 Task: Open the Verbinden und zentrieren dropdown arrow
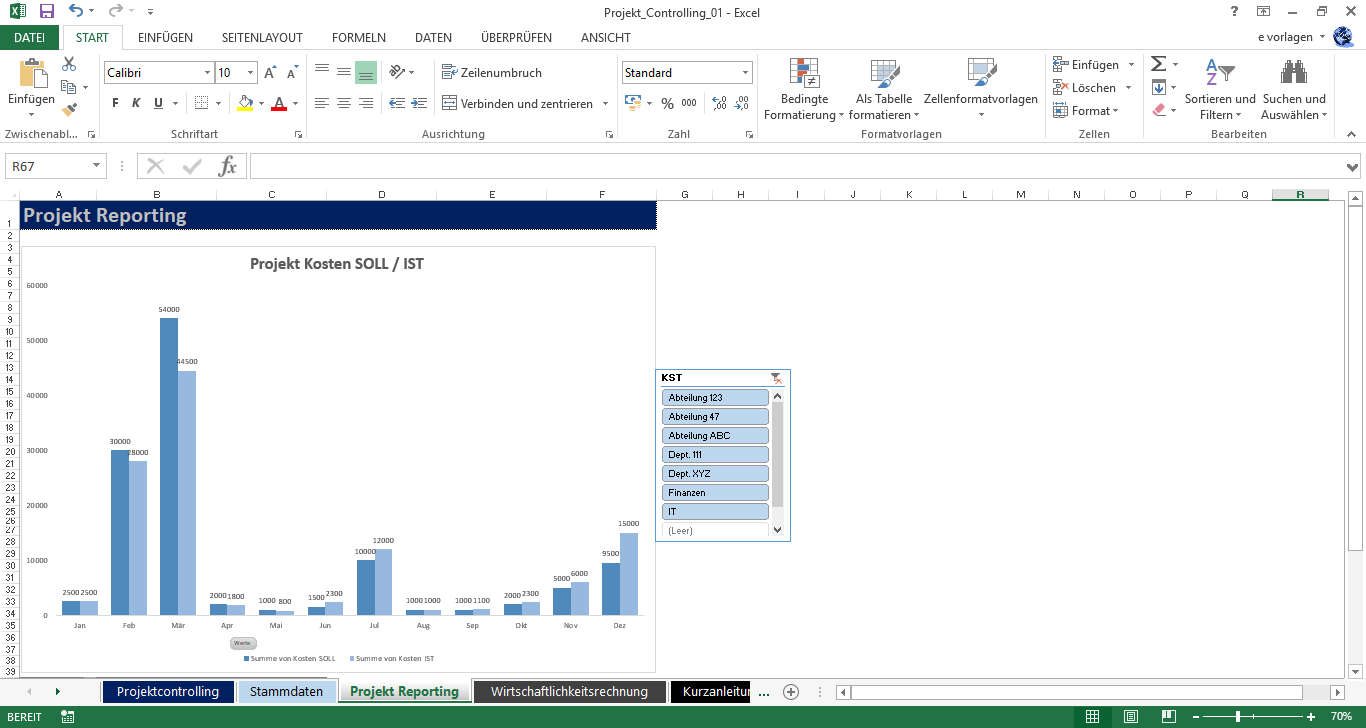pos(604,103)
